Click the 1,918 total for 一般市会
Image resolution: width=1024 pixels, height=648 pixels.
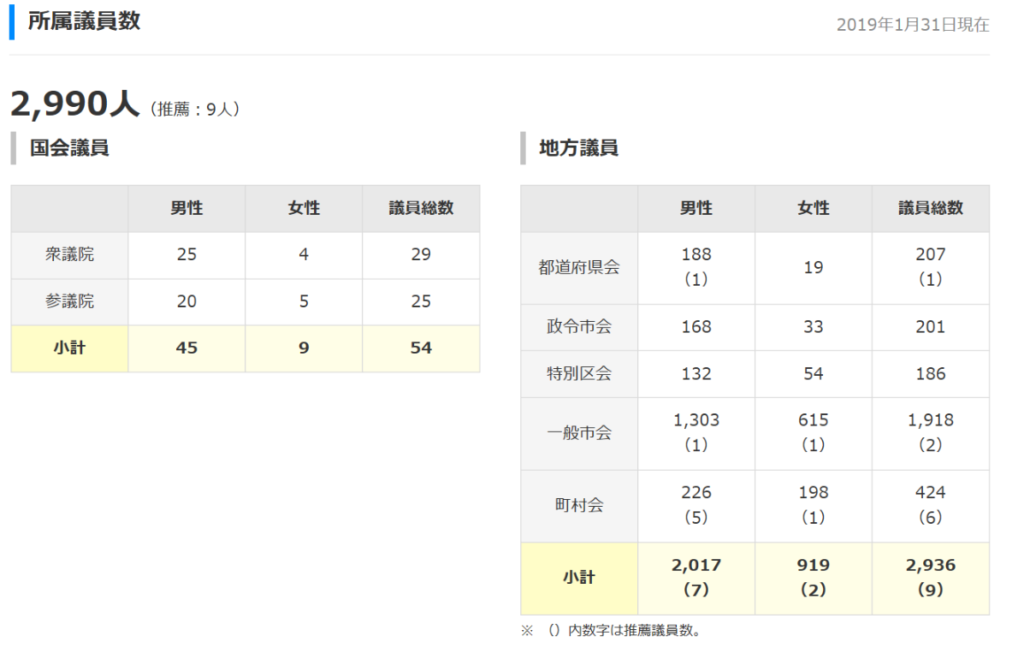pyautogui.click(x=930, y=421)
